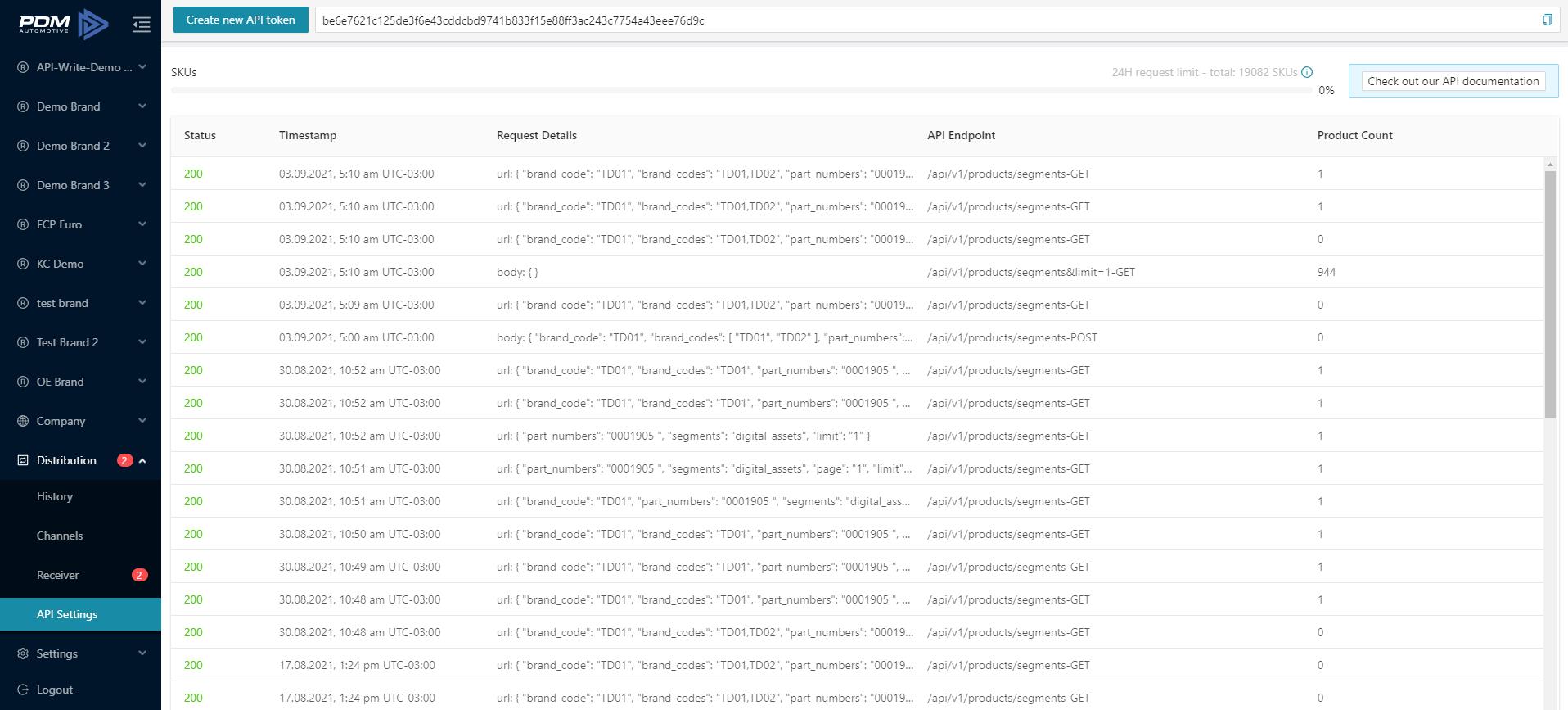Click the registered icon beside OE Brand
1568x710 pixels.
coord(23,382)
